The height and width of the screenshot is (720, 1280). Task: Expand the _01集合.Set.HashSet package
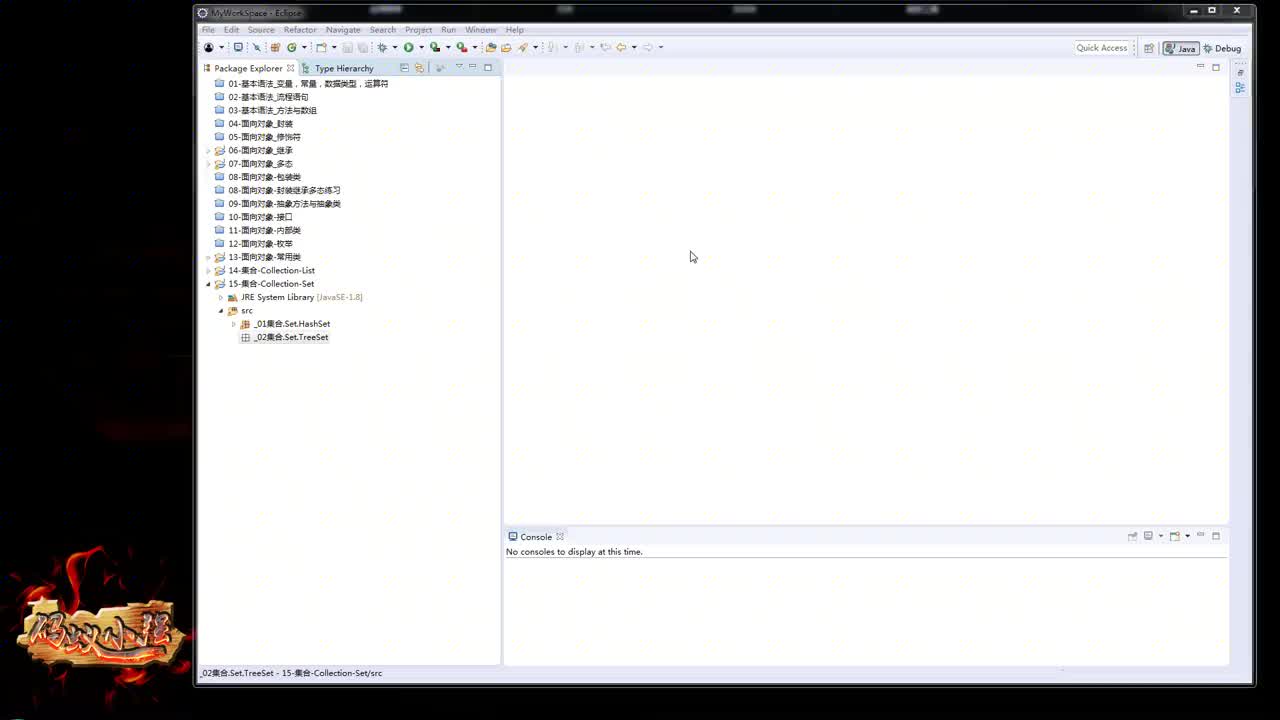233,324
